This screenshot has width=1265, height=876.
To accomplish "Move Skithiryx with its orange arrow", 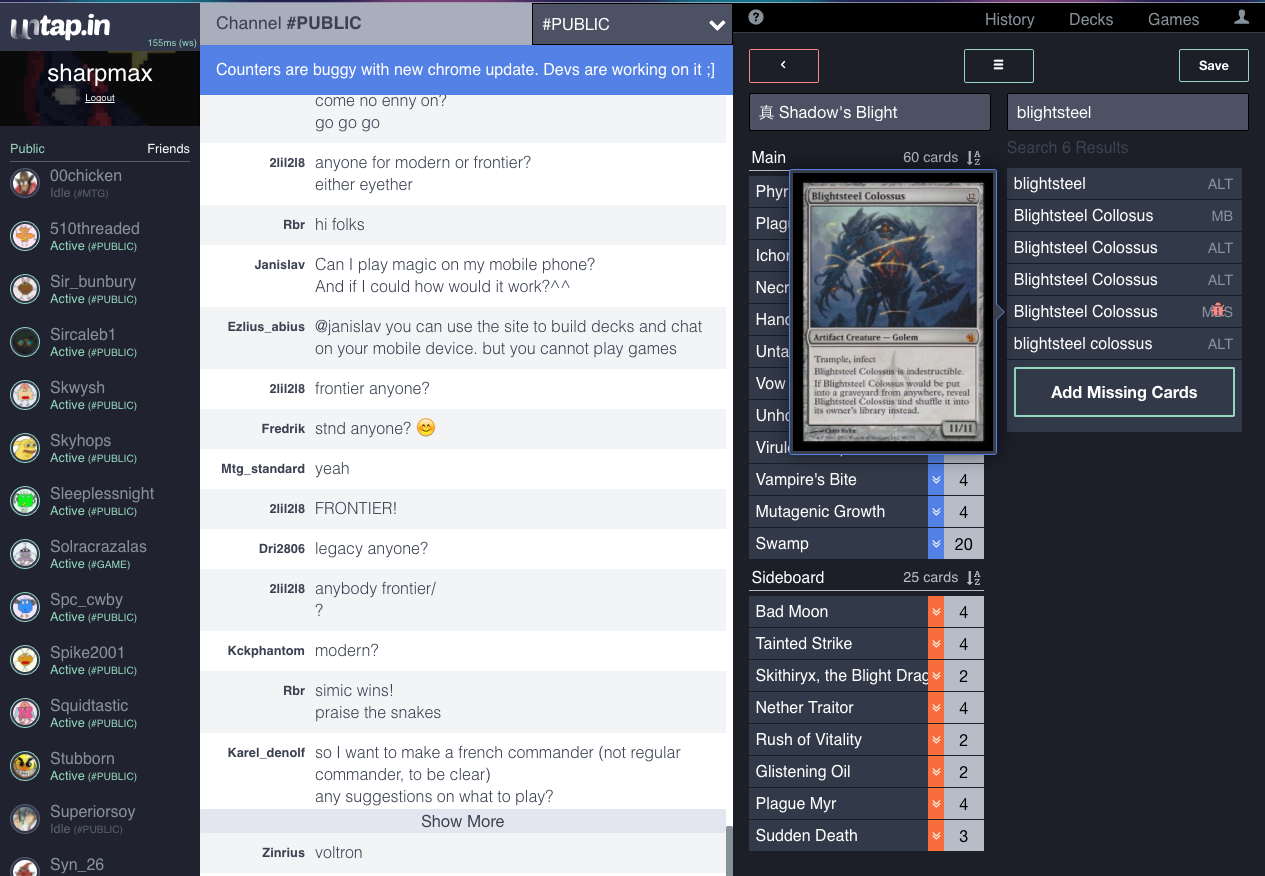I will [936, 676].
